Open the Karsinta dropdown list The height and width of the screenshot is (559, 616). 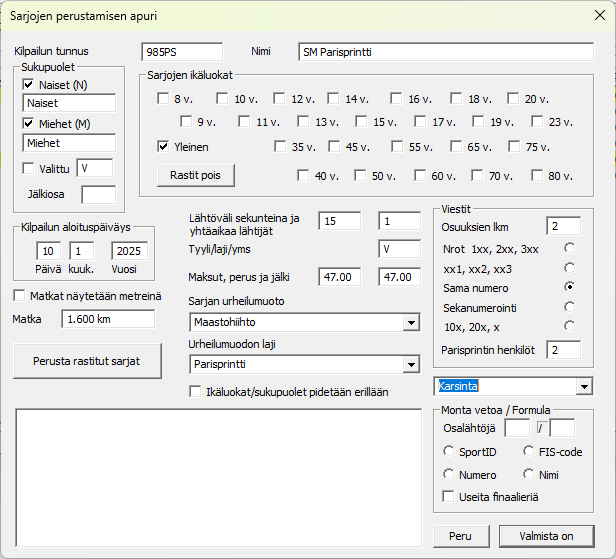[583, 386]
